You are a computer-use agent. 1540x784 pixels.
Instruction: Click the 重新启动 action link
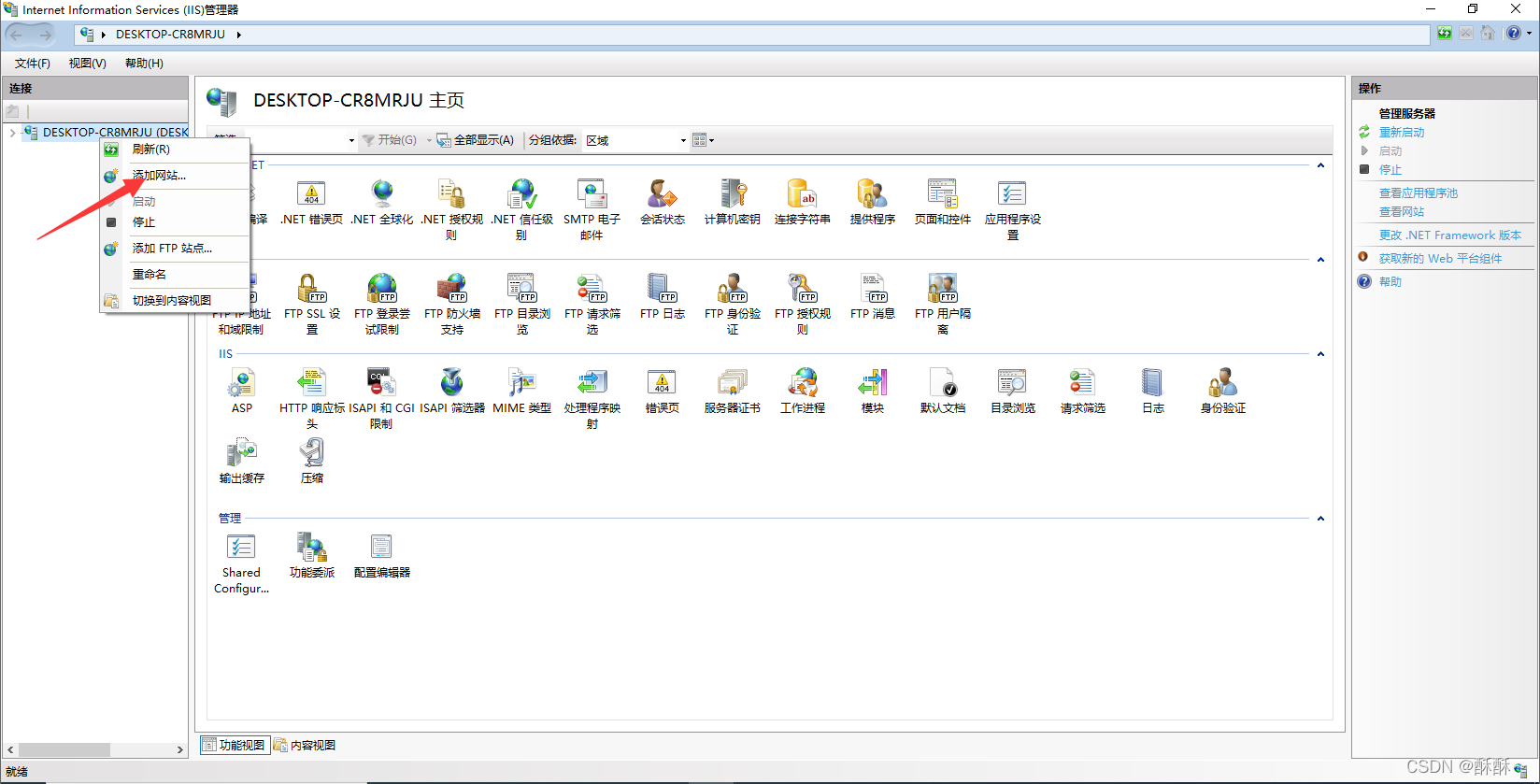(1402, 133)
